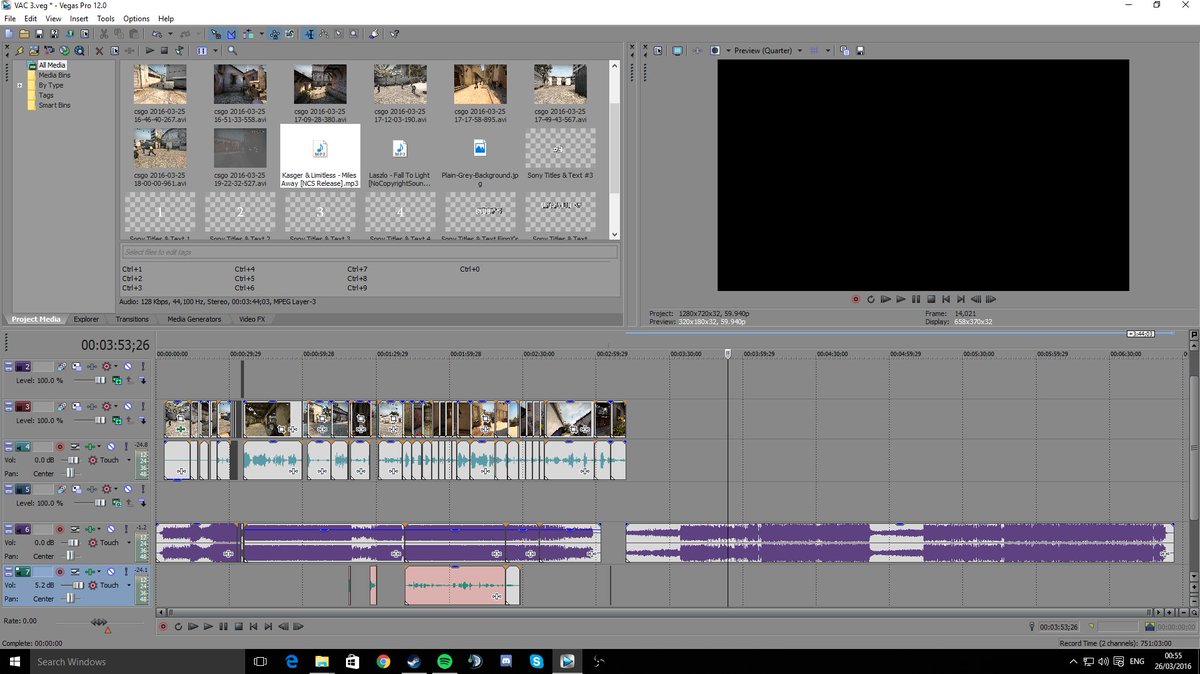Image resolution: width=1200 pixels, height=674 pixels.
Task: Open a project with the folder icon
Action: coord(24,33)
